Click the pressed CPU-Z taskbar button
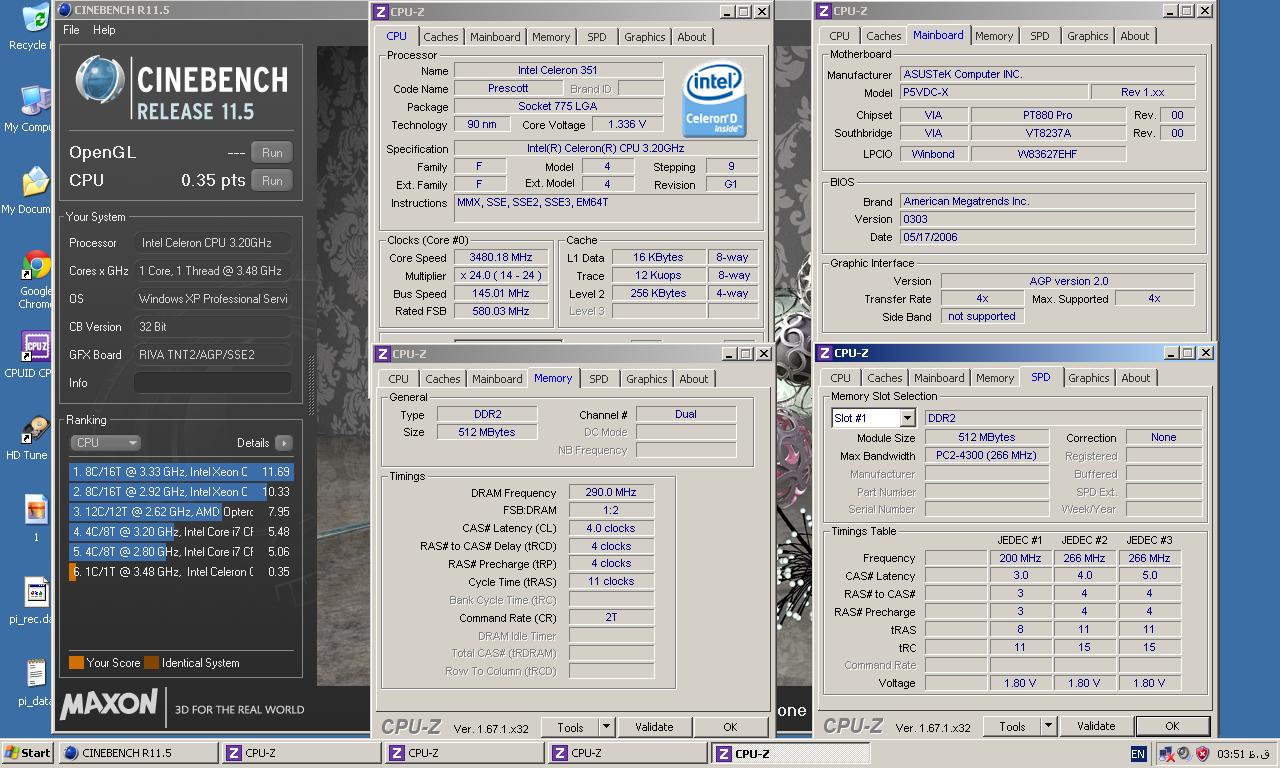This screenshot has height=768, width=1280. [790, 753]
